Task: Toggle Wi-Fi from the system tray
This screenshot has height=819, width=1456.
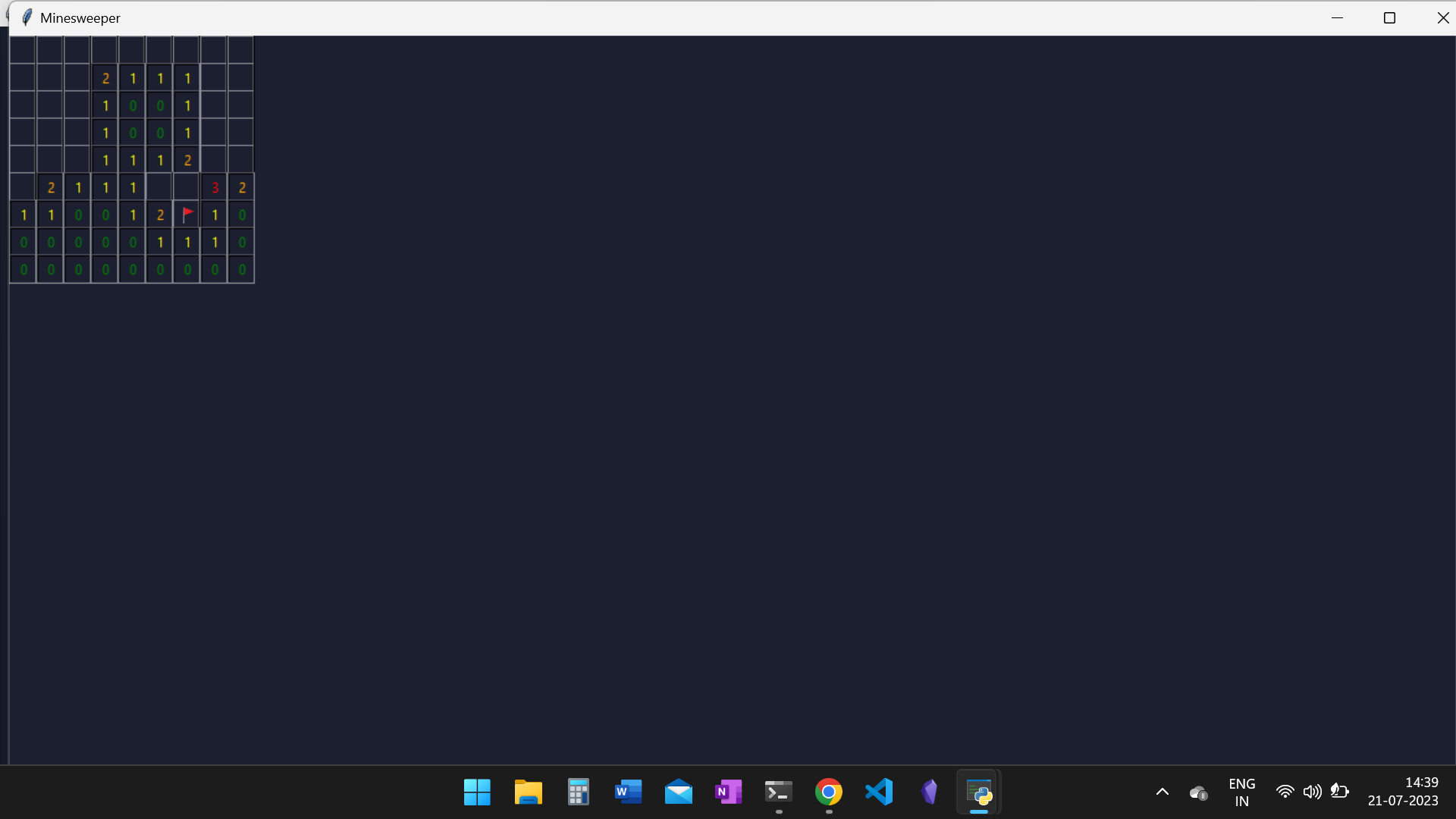Action: pyautogui.click(x=1285, y=792)
